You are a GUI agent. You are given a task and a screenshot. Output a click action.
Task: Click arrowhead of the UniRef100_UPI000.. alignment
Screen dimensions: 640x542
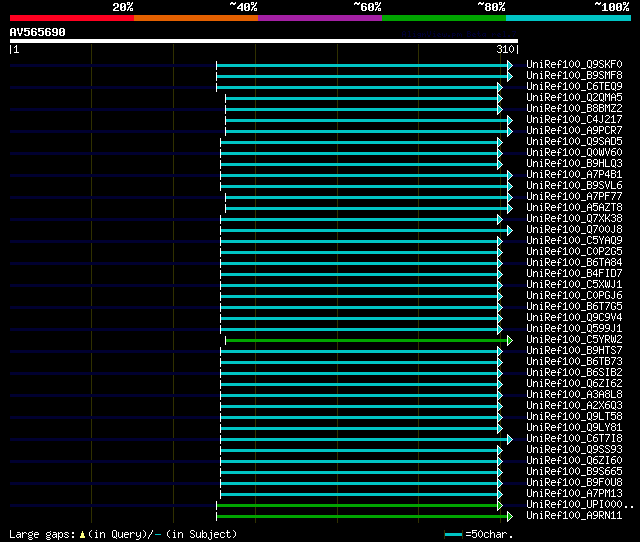[x=500, y=506]
